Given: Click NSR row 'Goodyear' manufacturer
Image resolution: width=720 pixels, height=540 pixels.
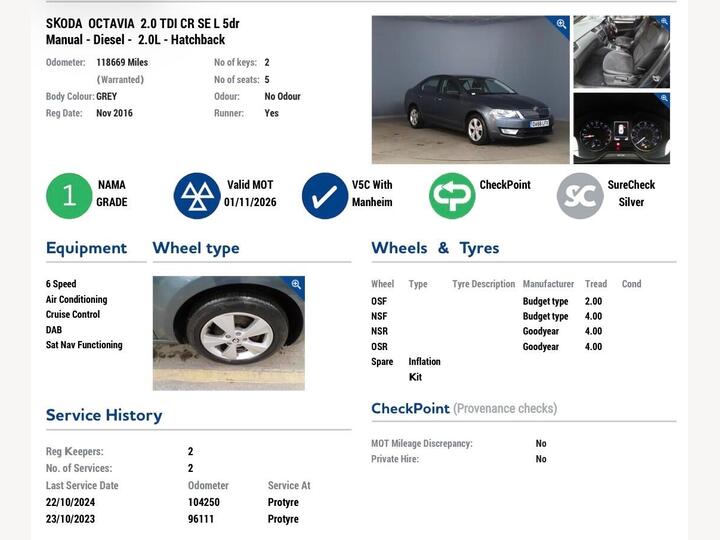Looking at the screenshot, I should pyautogui.click(x=541, y=332).
